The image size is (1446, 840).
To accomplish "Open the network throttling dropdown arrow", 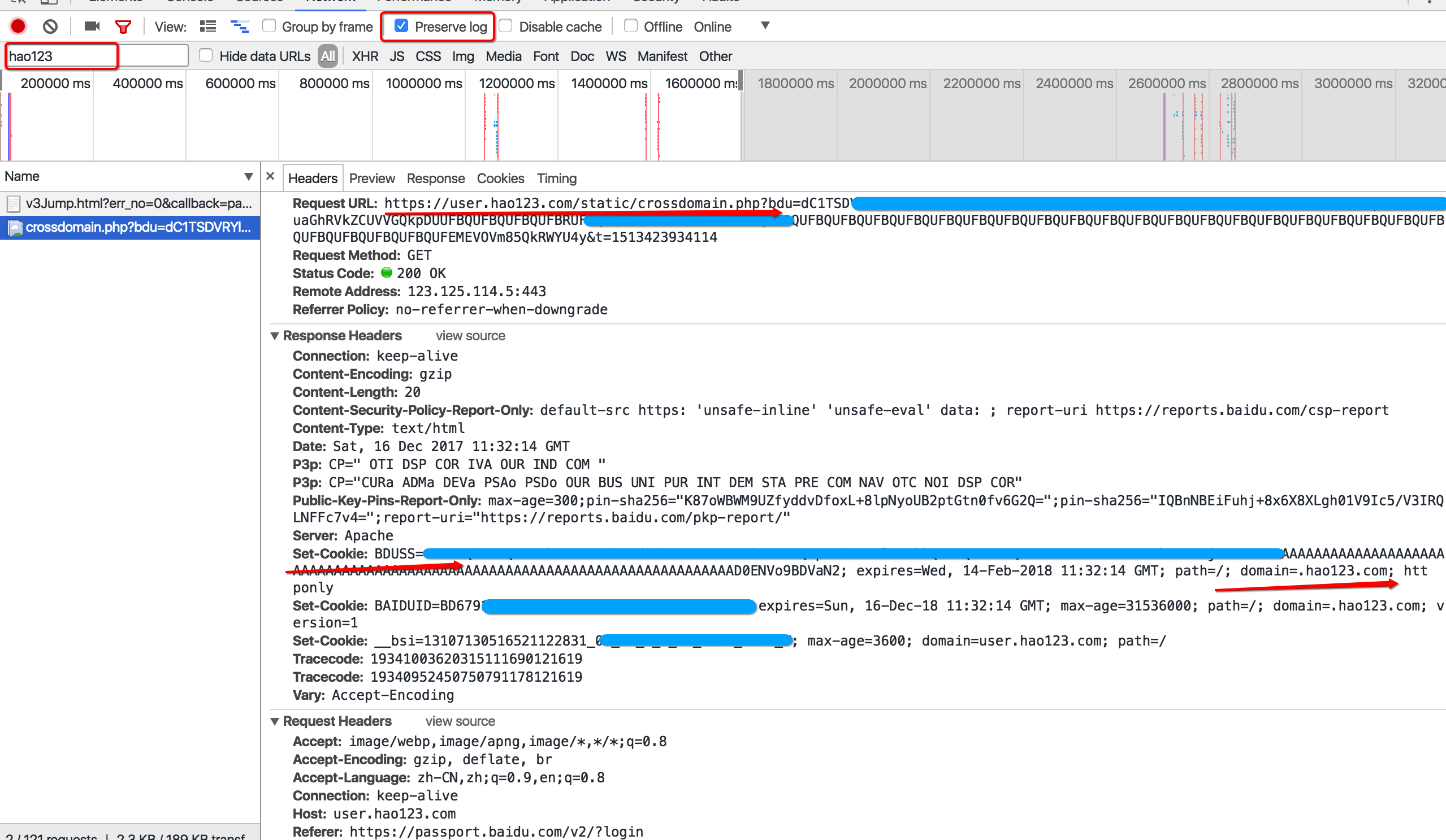I will point(765,26).
